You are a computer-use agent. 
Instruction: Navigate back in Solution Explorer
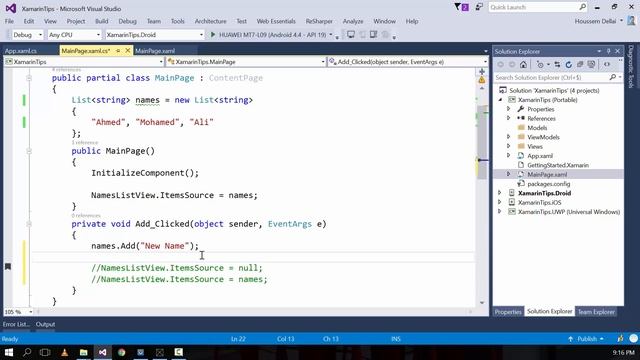point(500,64)
